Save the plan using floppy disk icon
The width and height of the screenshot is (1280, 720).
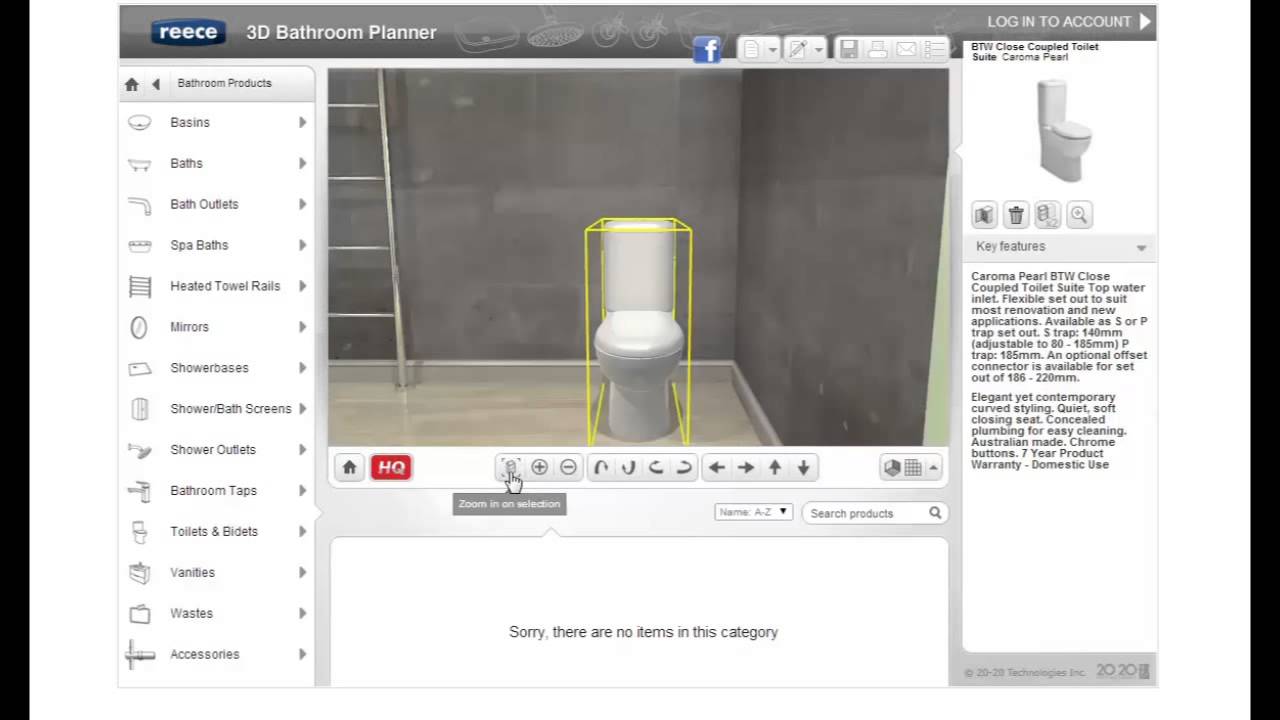click(849, 49)
